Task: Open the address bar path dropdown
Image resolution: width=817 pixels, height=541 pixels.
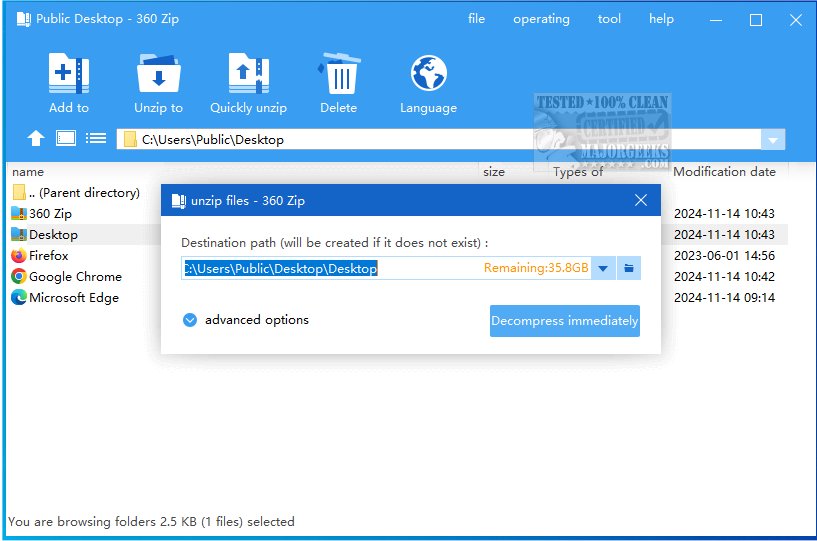Action: [773, 140]
